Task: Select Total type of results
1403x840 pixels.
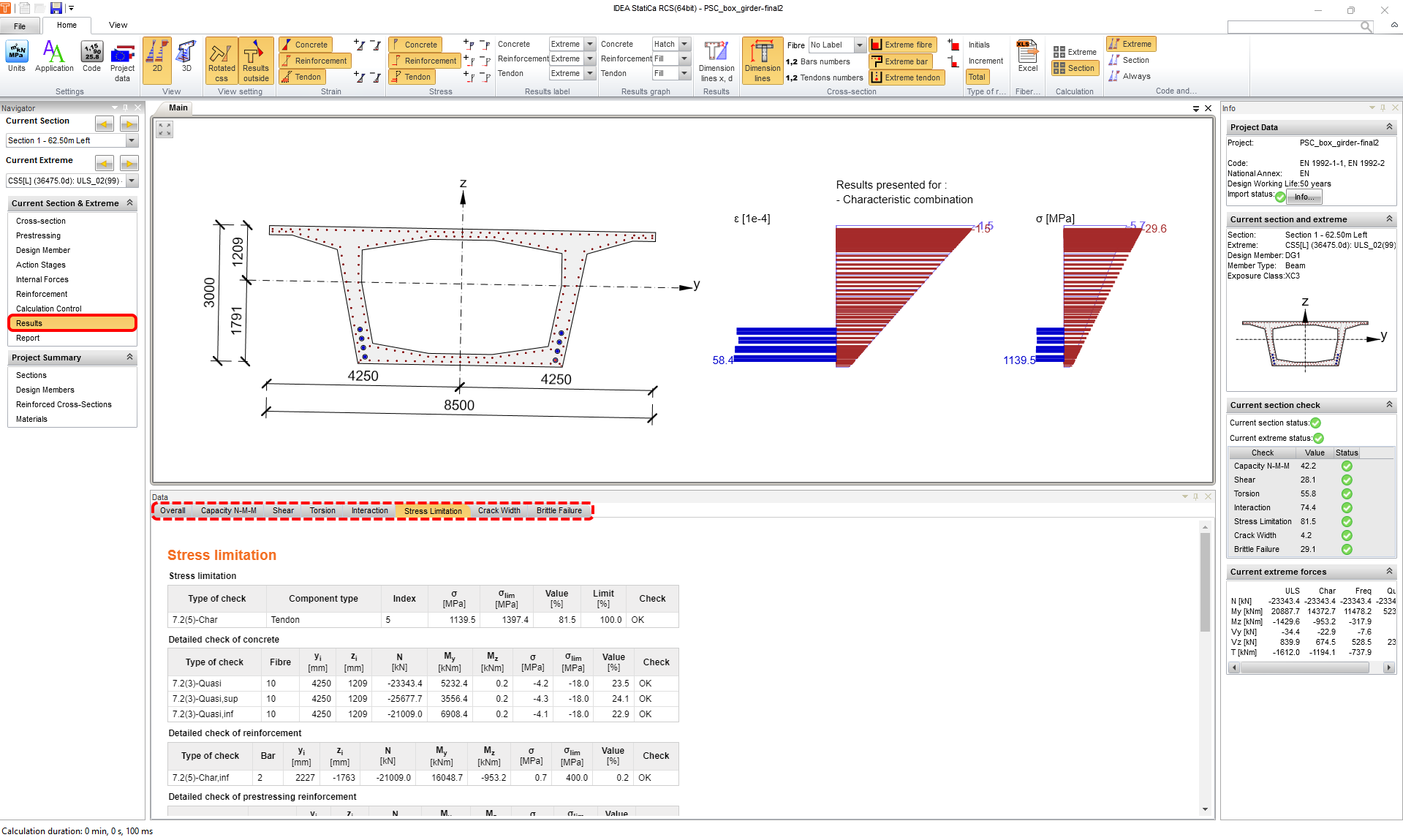Action: (977, 77)
